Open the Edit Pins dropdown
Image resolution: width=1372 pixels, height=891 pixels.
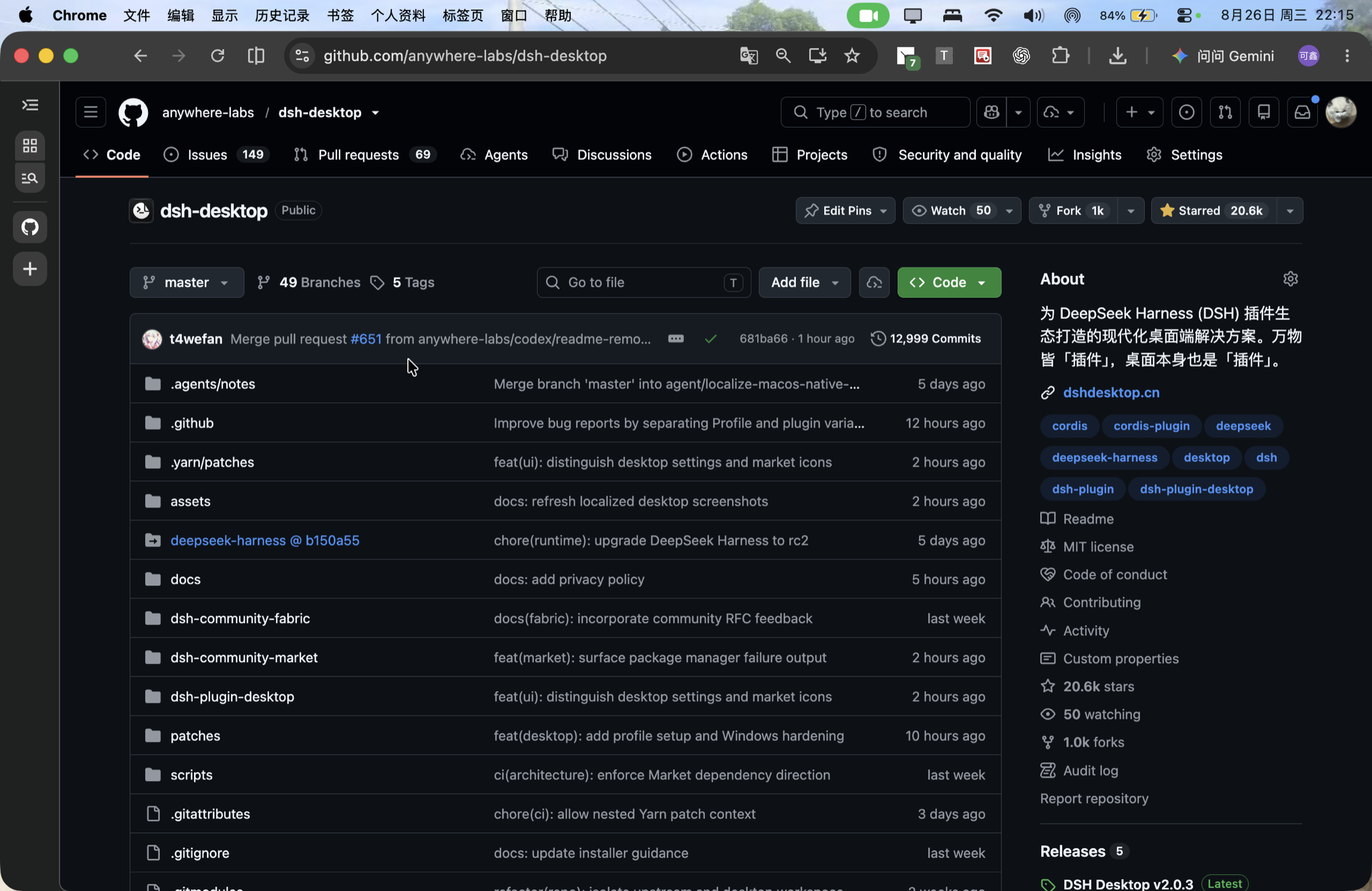coord(845,210)
